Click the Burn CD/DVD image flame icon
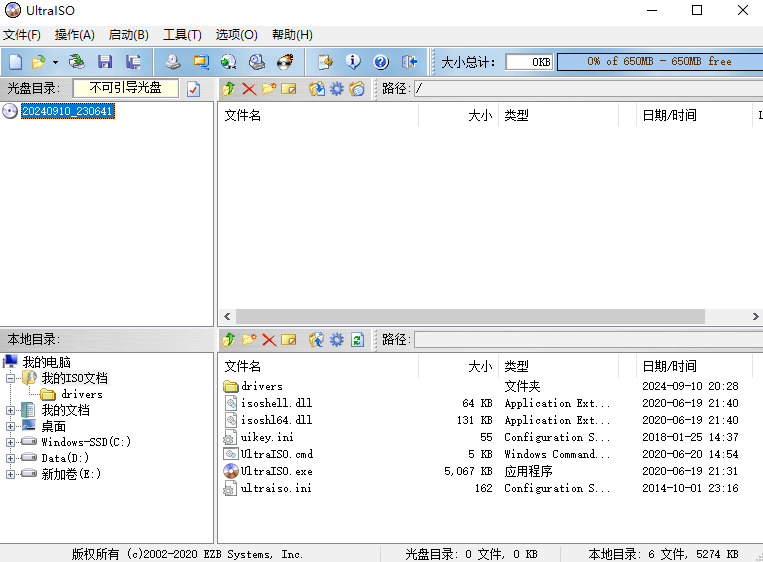This screenshot has height=562, width=763. (285, 62)
